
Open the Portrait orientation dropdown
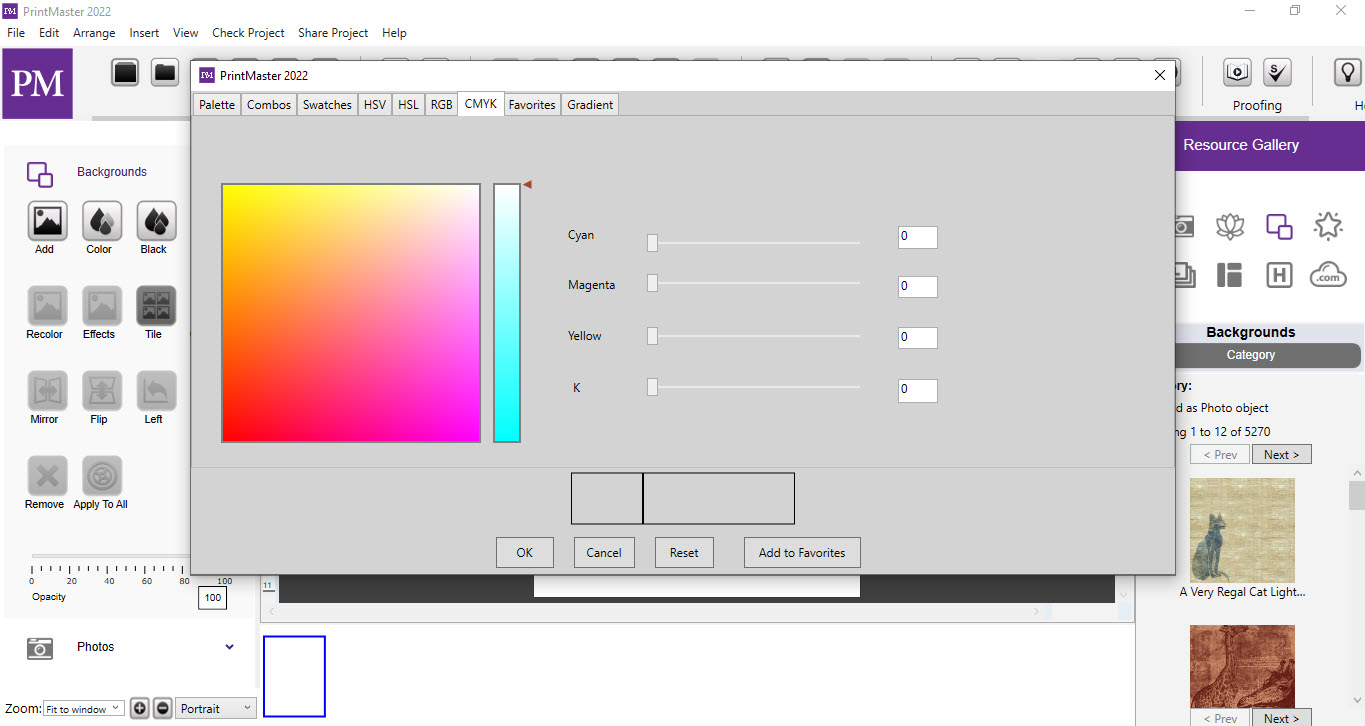coord(216,708)
